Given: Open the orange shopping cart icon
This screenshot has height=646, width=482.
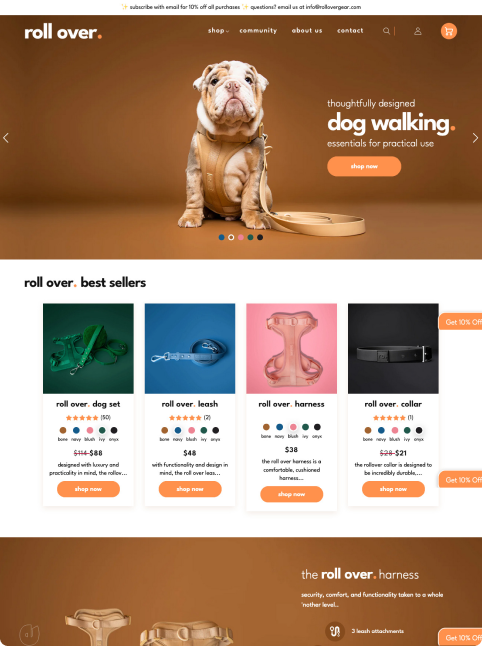Looking at the screenshot, I should click(x=449, y=31).
